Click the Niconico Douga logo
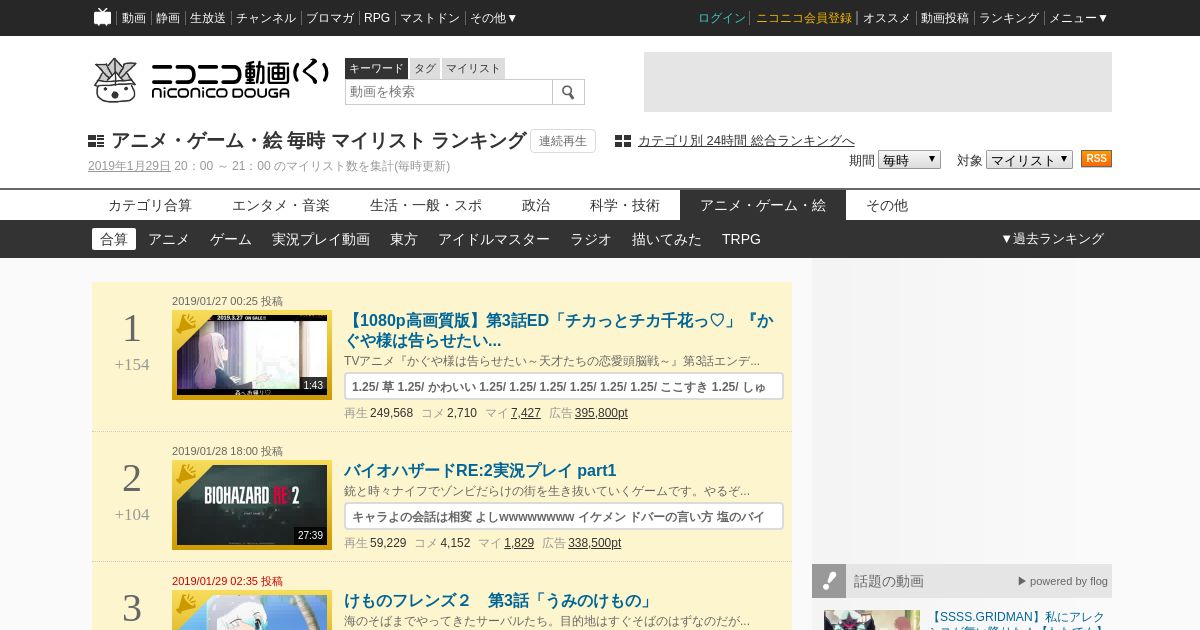This screenshot has height=630, width=1200. [211, 80]
